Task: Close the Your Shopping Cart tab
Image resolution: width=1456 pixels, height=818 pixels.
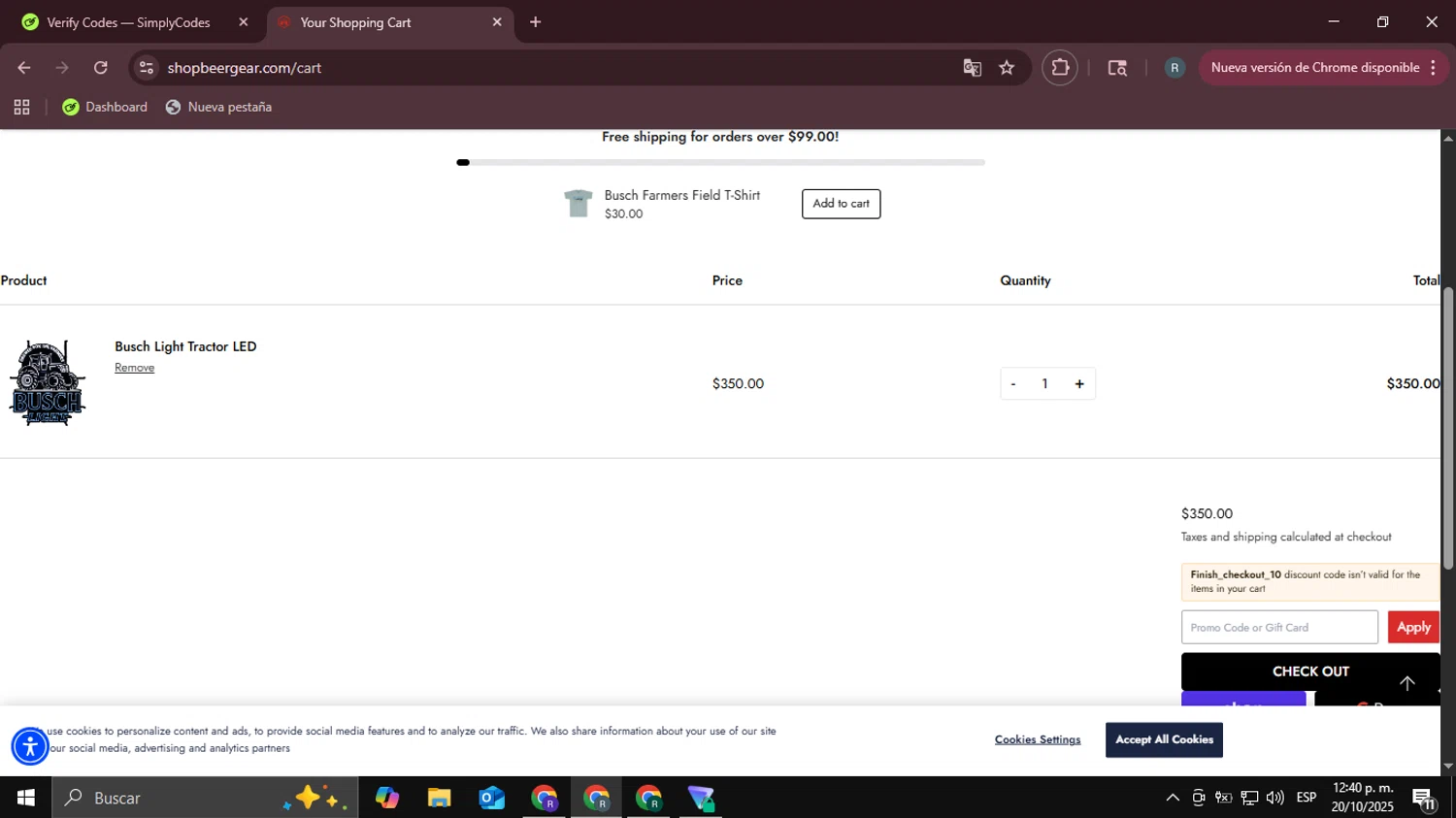Action: pos(497,22)
